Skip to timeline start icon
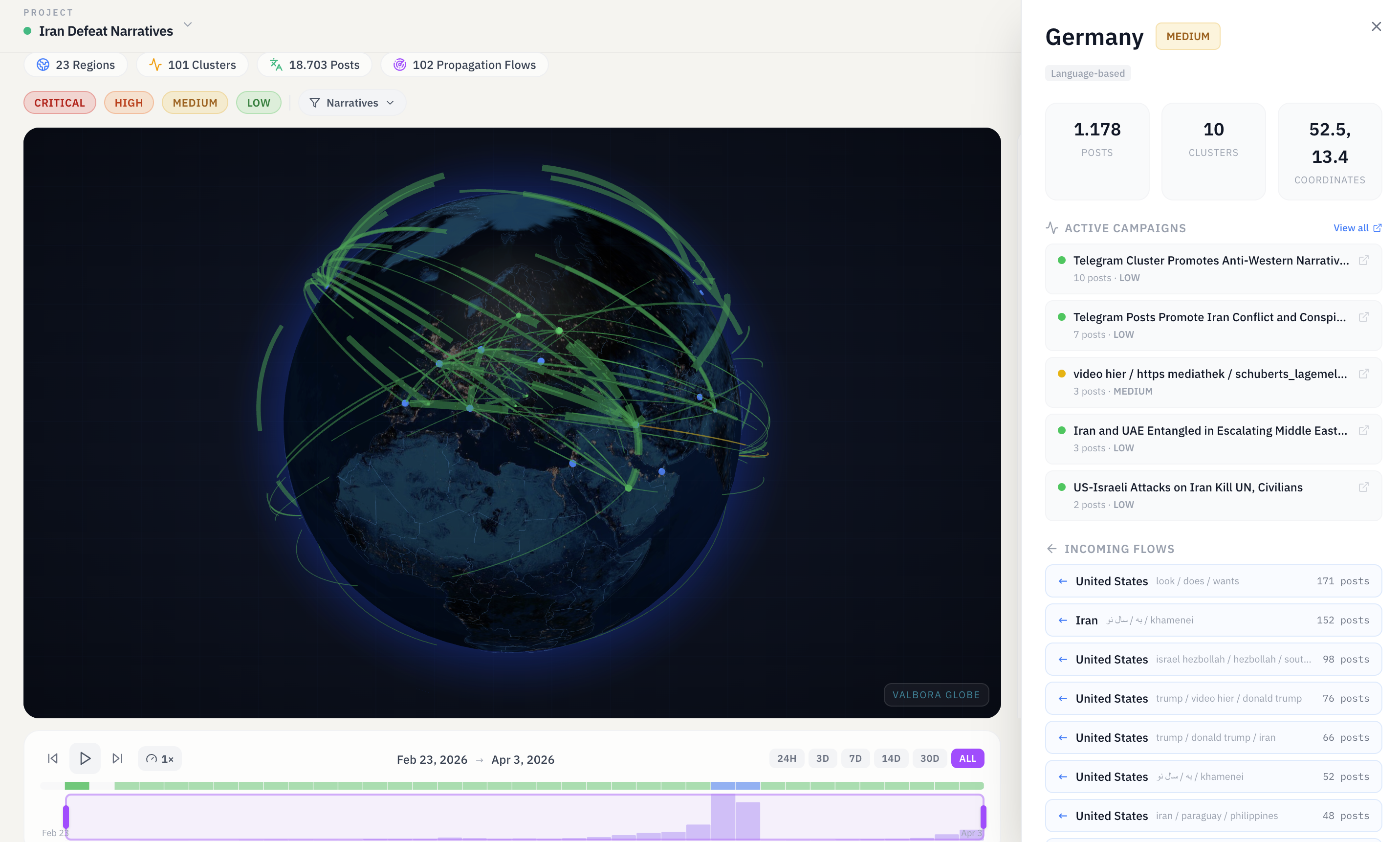Image resolution: width=1400 pixels, height=842 pixels. tap(53, 758)
